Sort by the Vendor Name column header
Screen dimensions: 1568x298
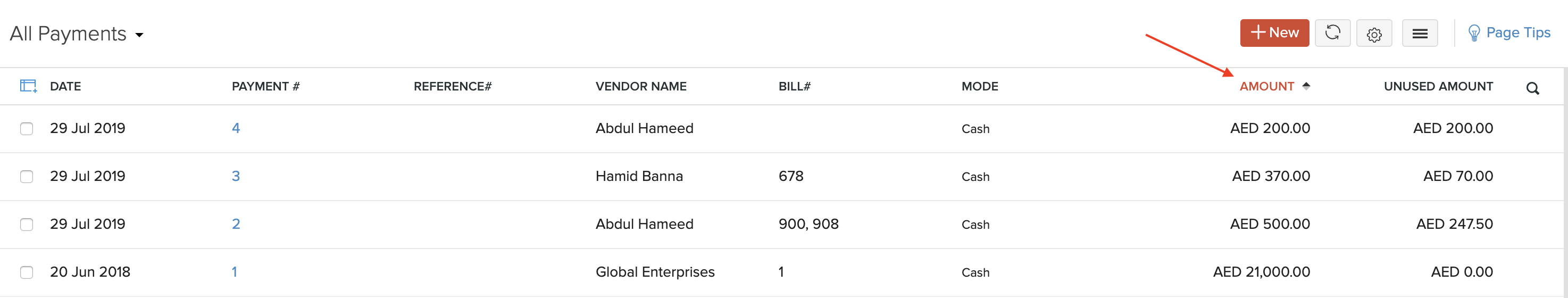640,87
